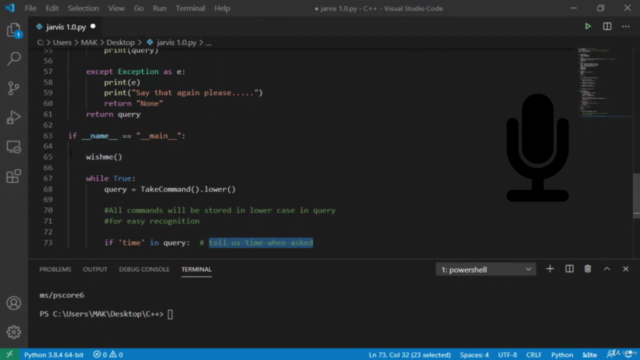
Task: Split the terminal panel
Action: pyautogui.click(x=569, y=269)
